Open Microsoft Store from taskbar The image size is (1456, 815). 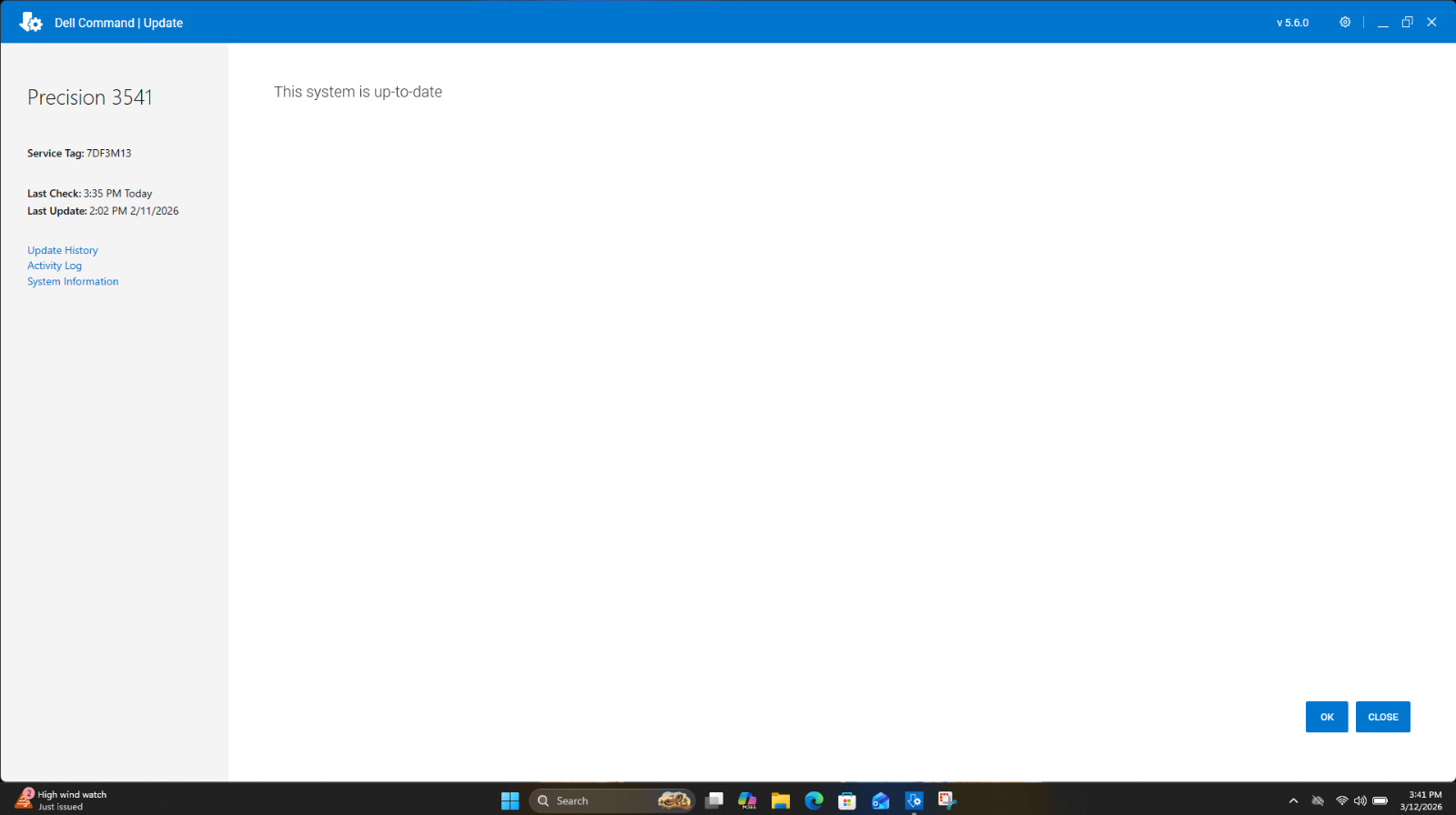(x=847, y=800)
